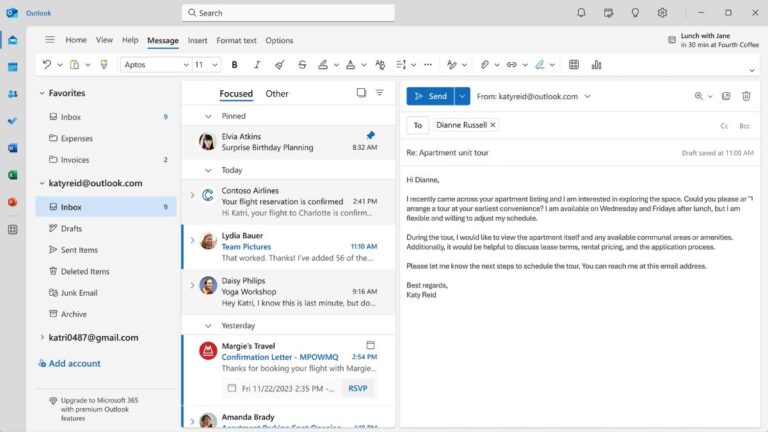Click the tips lightbulb icon
This screenshot has width=768, height=432.
635,13
